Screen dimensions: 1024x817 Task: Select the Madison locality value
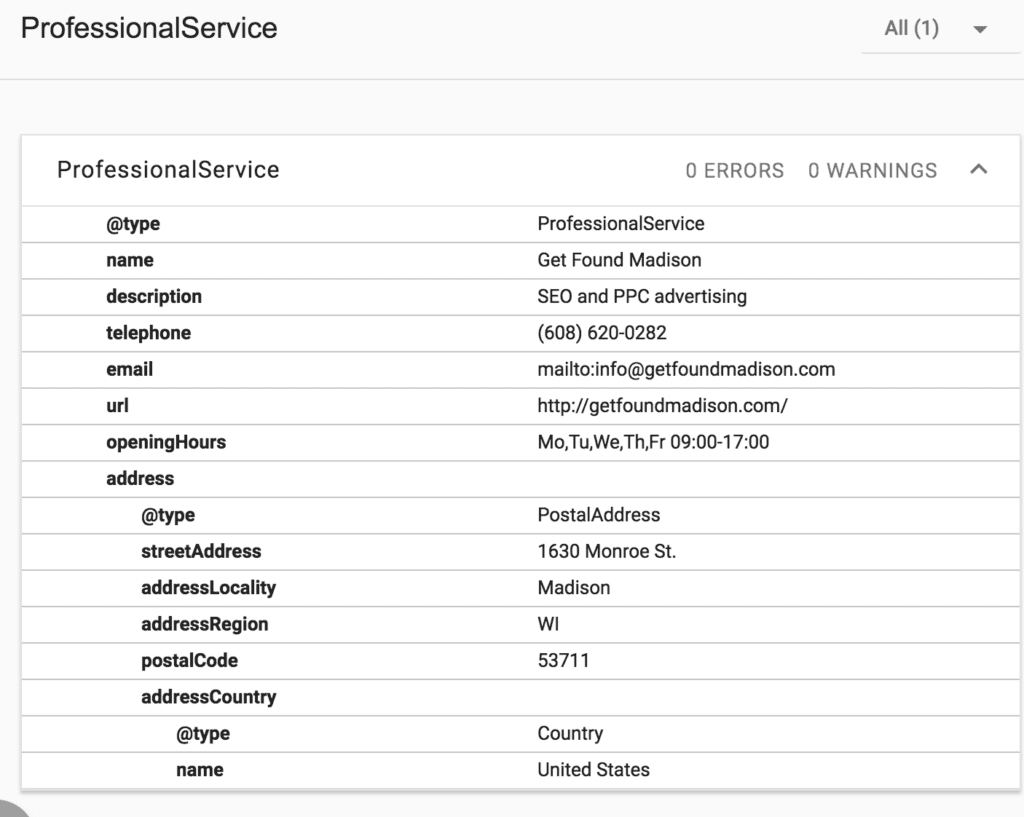pos(574,588)
